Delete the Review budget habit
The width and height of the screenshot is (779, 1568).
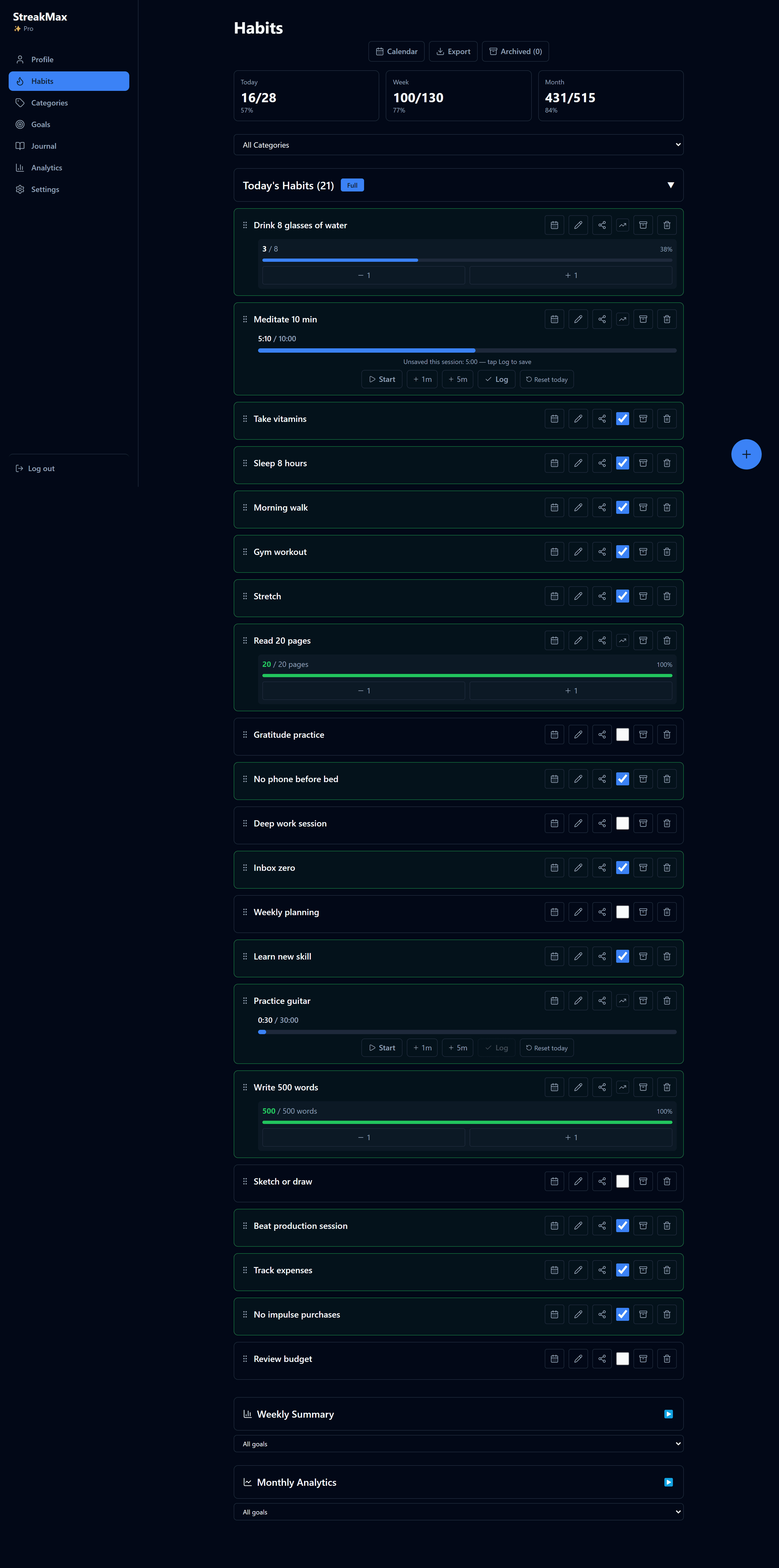[666, 1359]
